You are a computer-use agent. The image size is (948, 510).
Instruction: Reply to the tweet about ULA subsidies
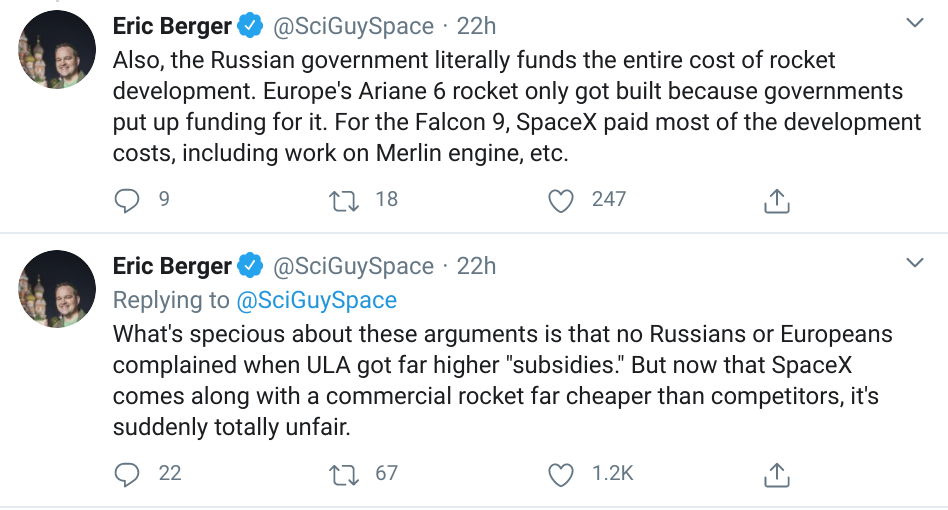click(127, 473)
